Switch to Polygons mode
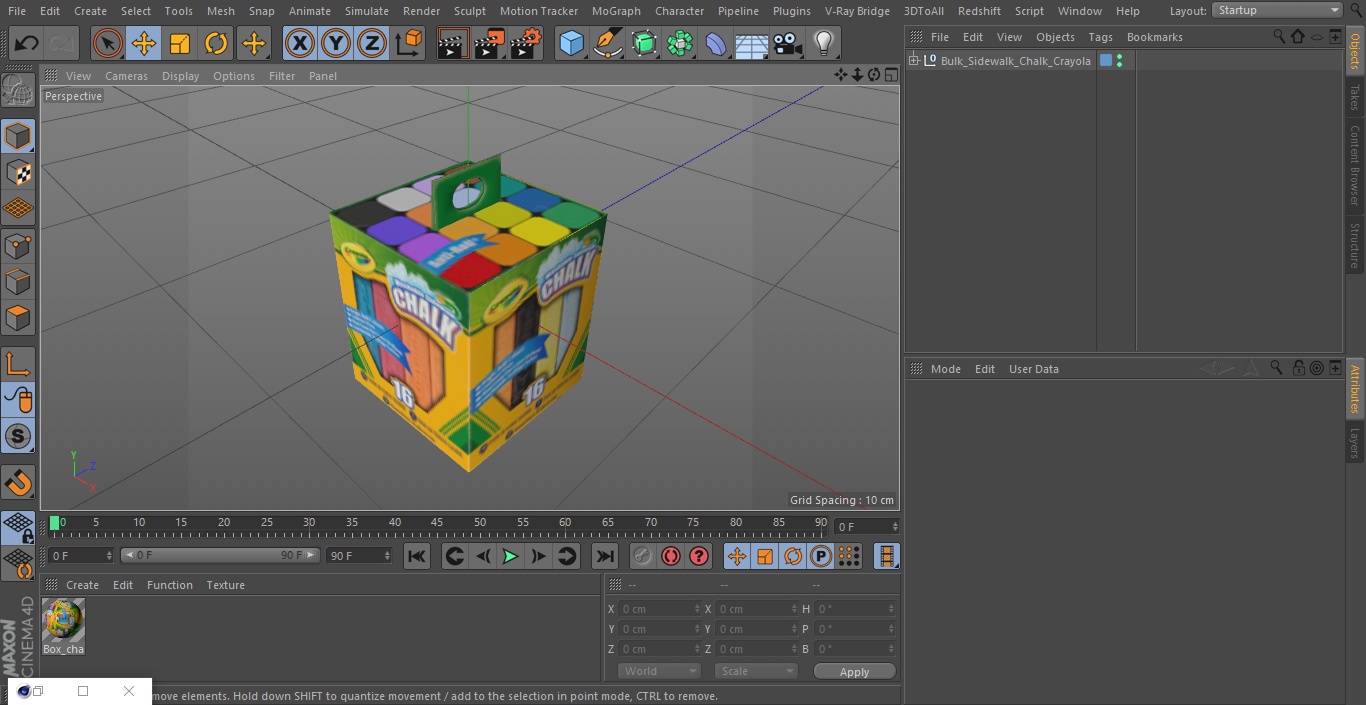This screenshot has width=1366, height=705. click(x=18, y=318)
